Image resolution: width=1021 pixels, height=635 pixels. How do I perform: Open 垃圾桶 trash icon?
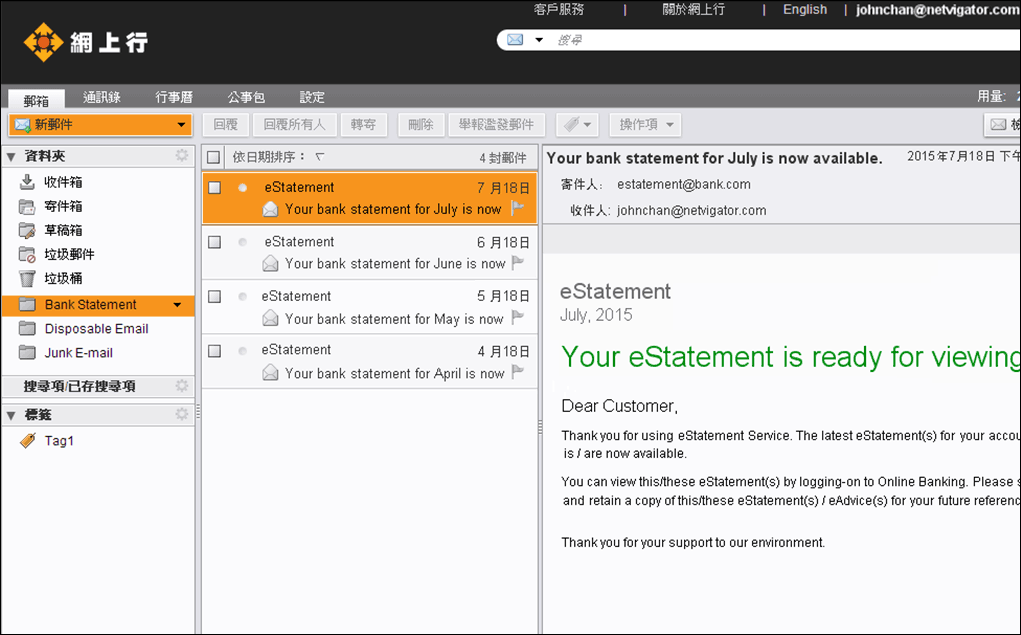[x=27, y=279]
